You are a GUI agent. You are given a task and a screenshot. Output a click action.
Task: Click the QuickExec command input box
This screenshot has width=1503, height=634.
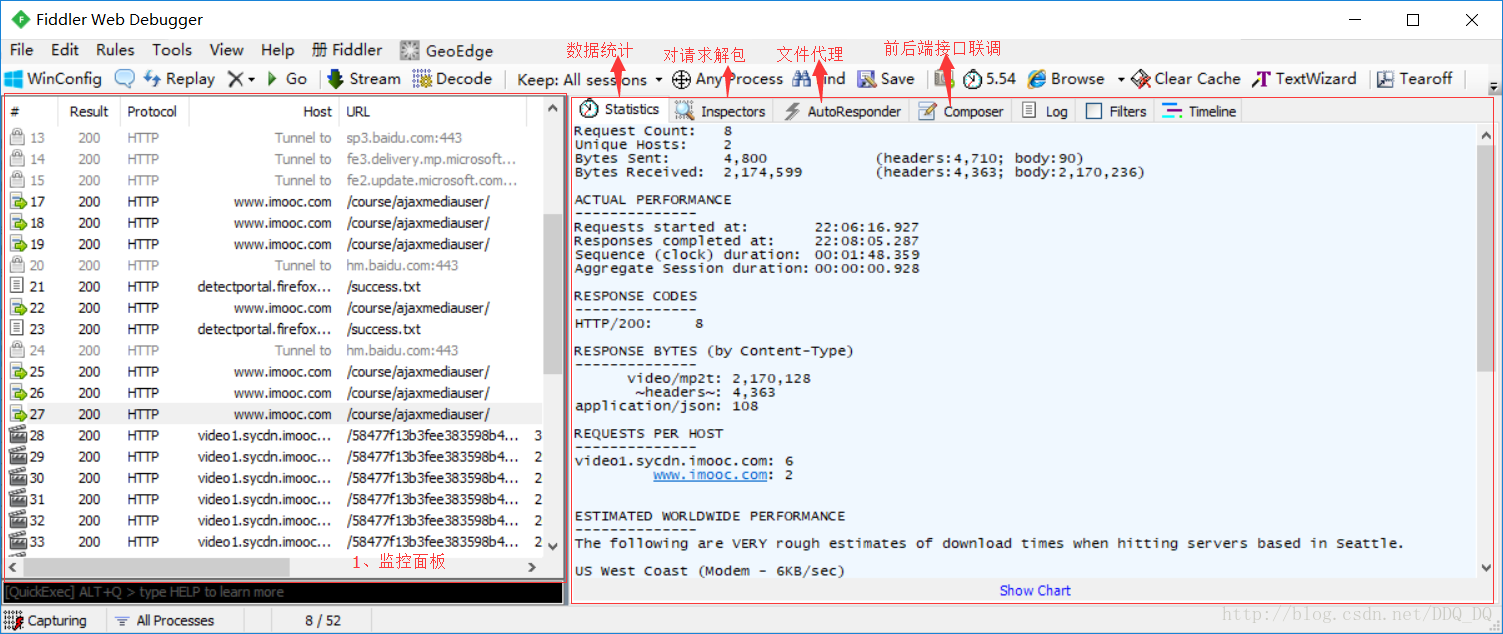pyautogui.click(x=283, y=592)
